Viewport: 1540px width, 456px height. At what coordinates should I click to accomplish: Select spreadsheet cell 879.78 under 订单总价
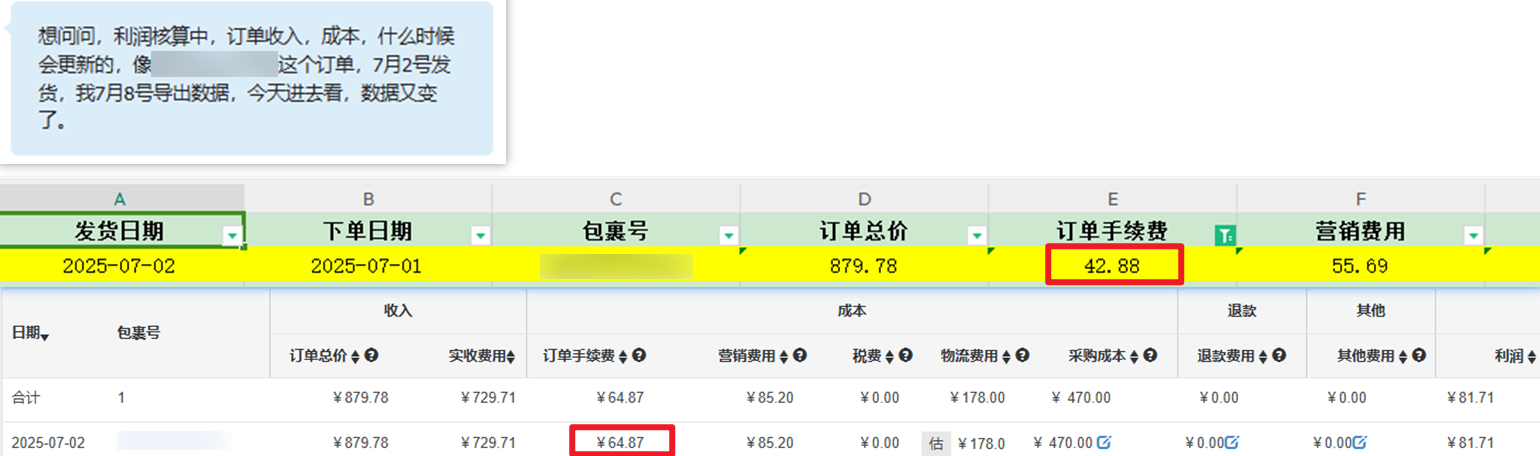865,266
